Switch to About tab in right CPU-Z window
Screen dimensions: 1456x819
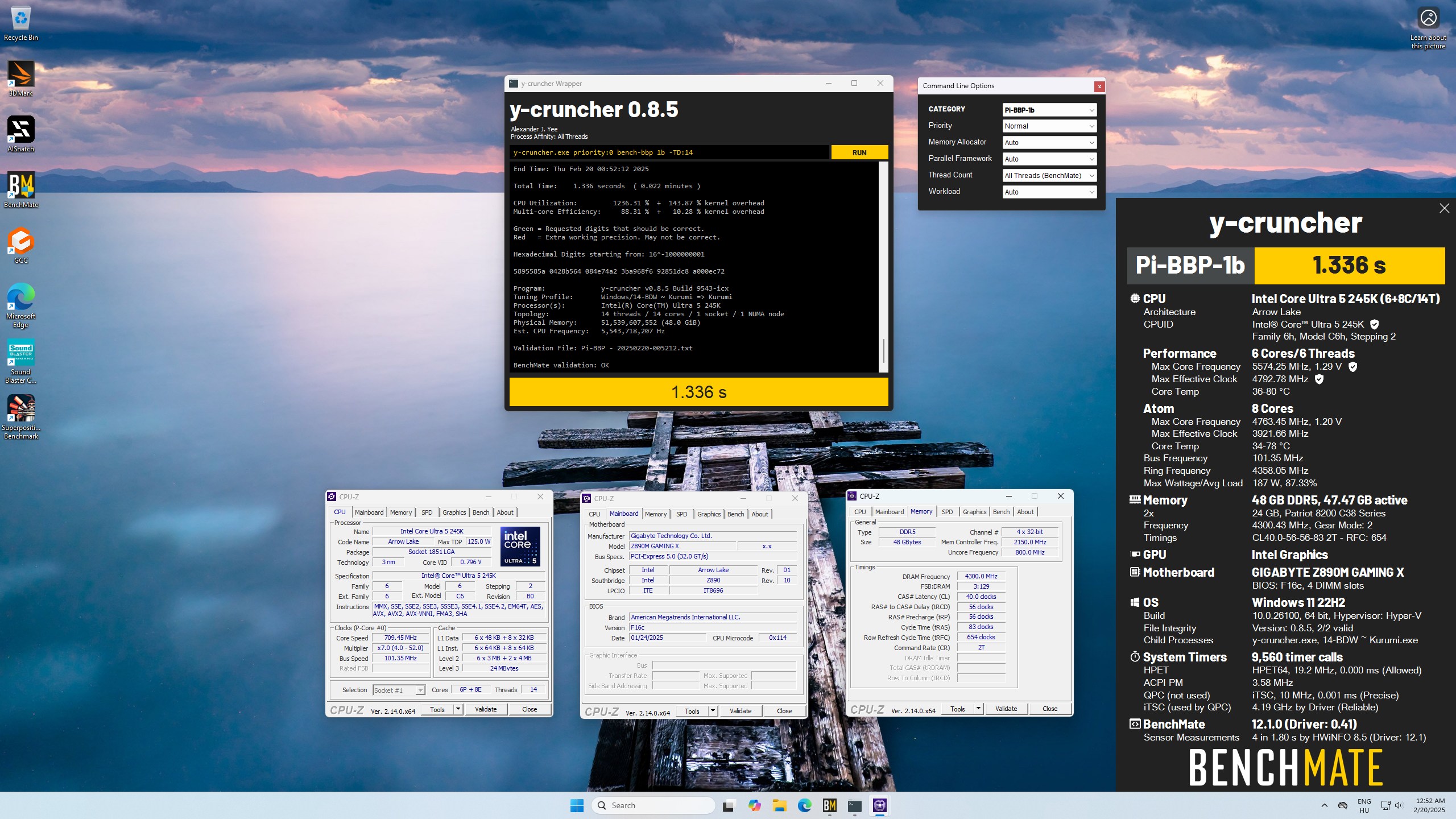[x=1025, y=512]
